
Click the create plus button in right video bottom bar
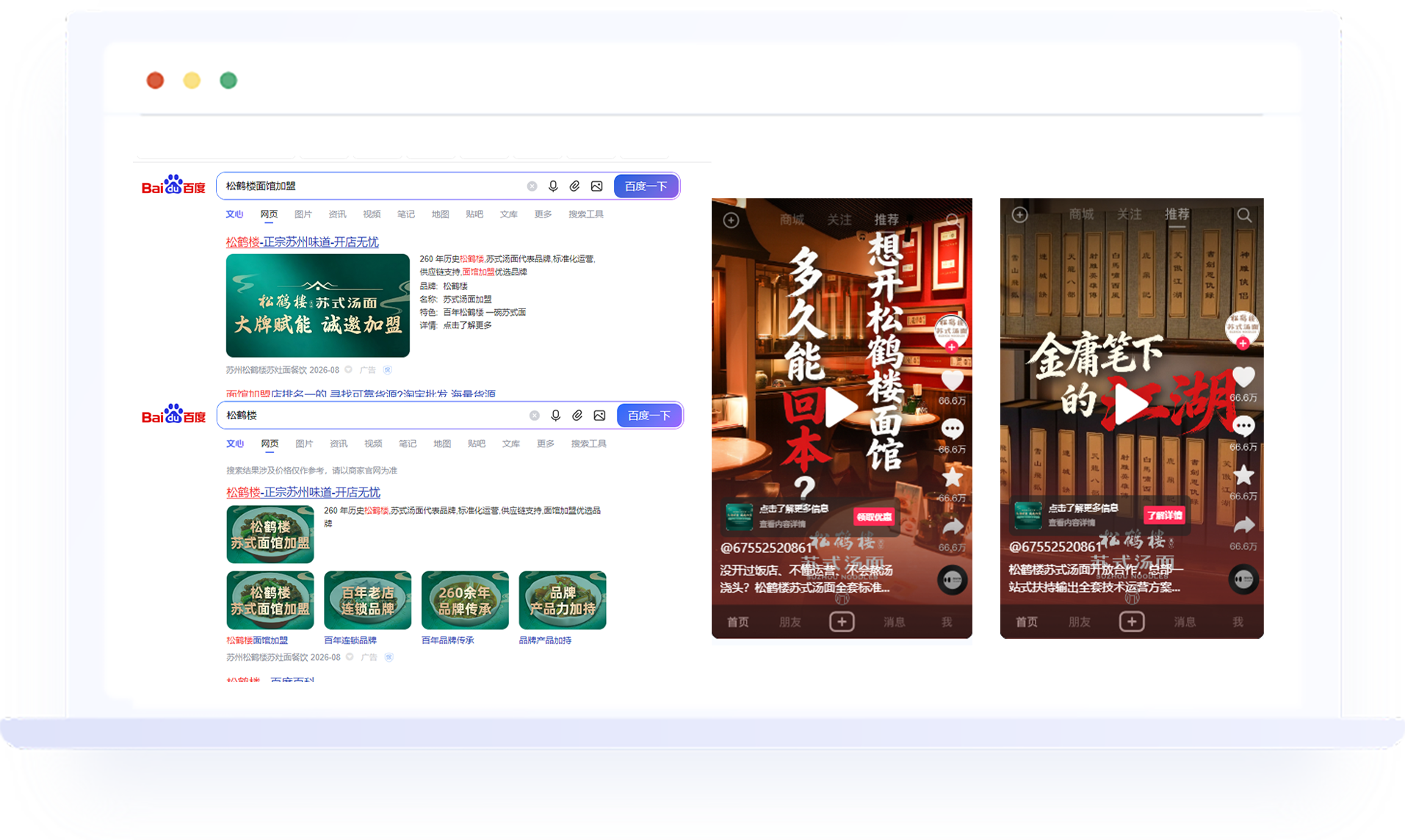(x=1132, y=622)
